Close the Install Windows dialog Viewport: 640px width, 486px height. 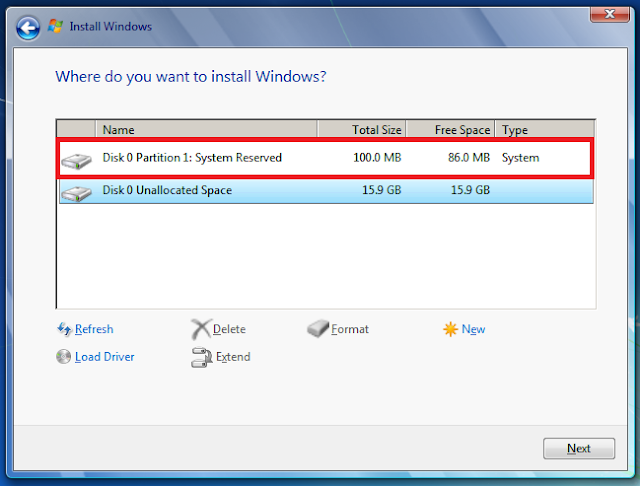[x=609, y=14]
